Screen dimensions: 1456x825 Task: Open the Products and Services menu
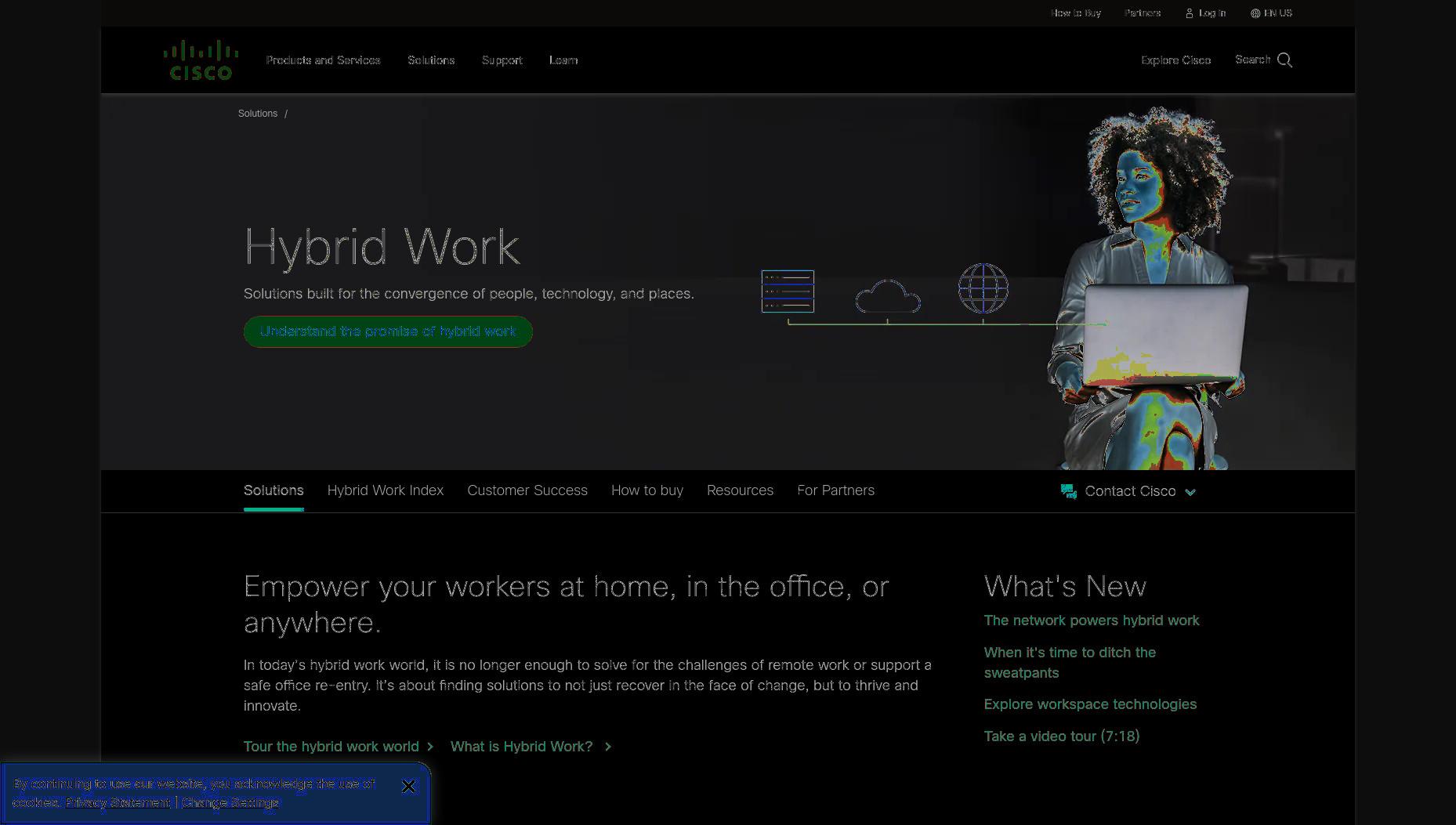[323, 60]
